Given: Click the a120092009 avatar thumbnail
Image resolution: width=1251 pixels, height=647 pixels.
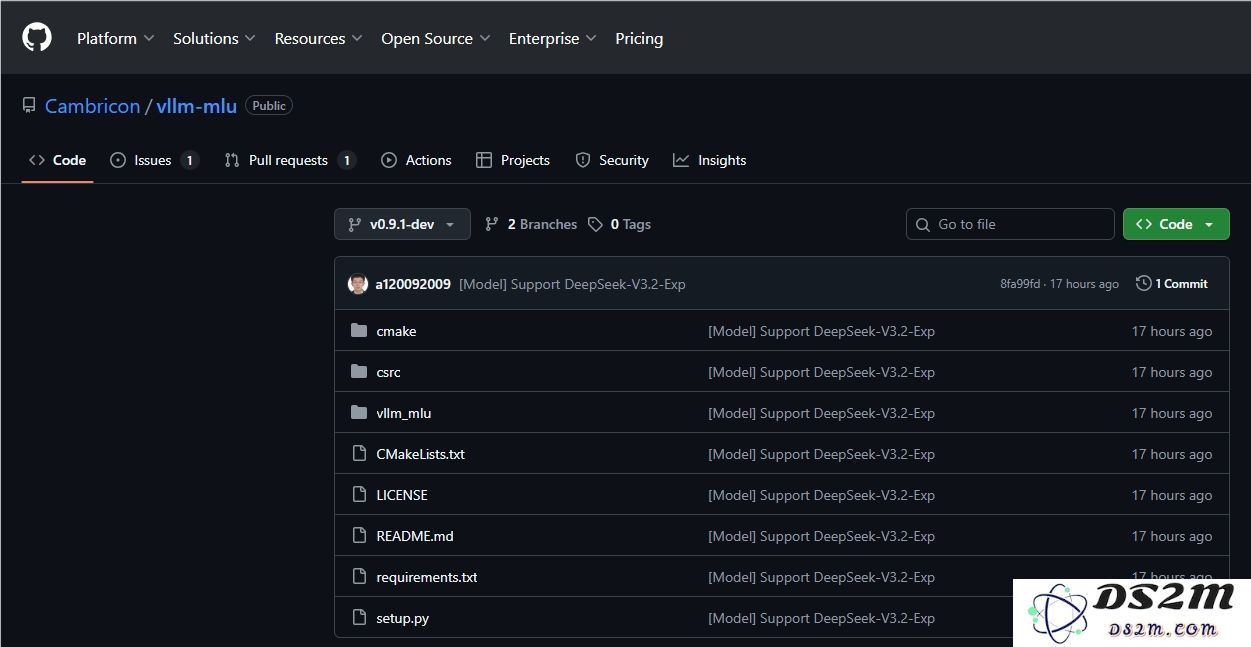Looking at the screenshot, I should tap(358, 283).
